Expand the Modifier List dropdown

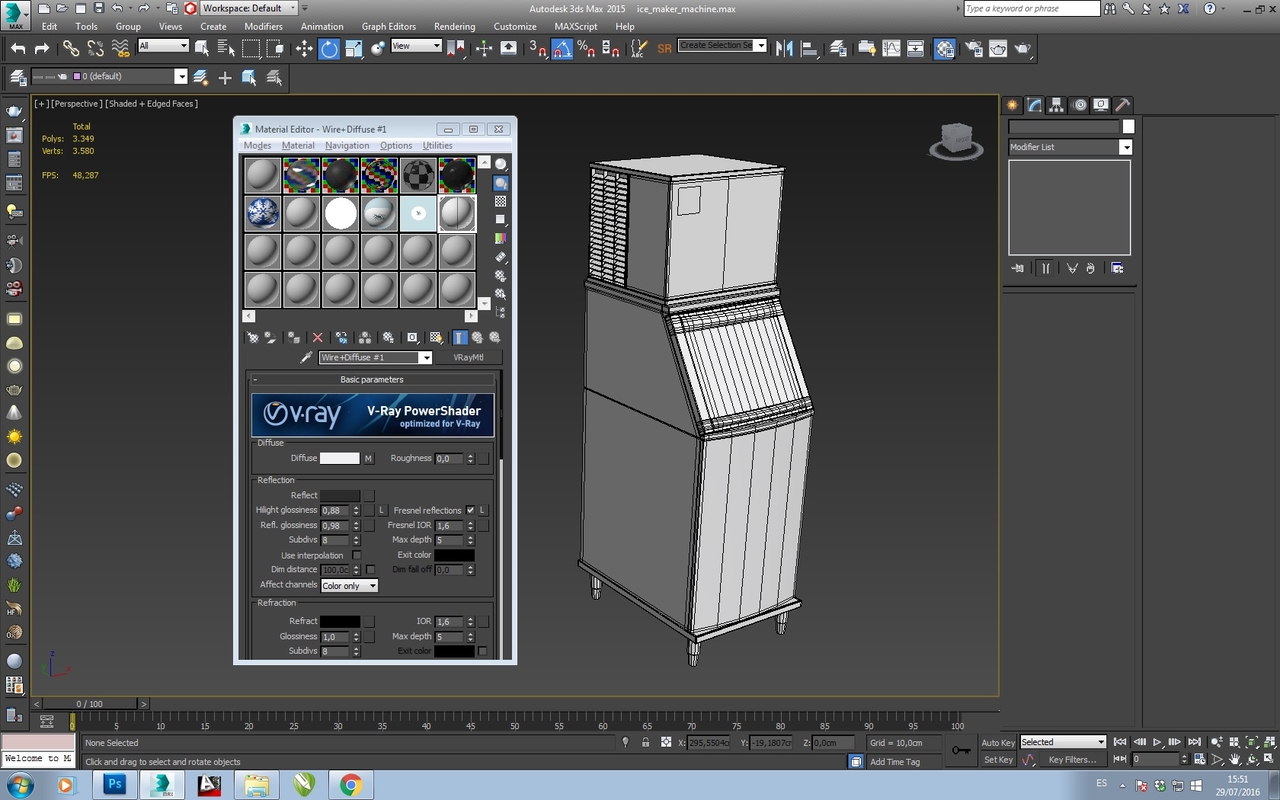point(1070,147)
